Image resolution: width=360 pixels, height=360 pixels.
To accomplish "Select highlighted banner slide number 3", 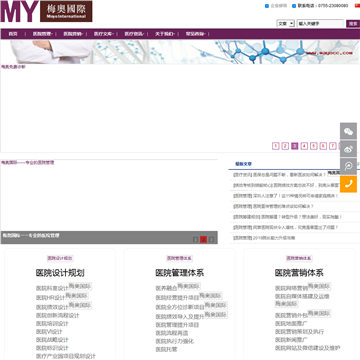I will tap(295, 146).
